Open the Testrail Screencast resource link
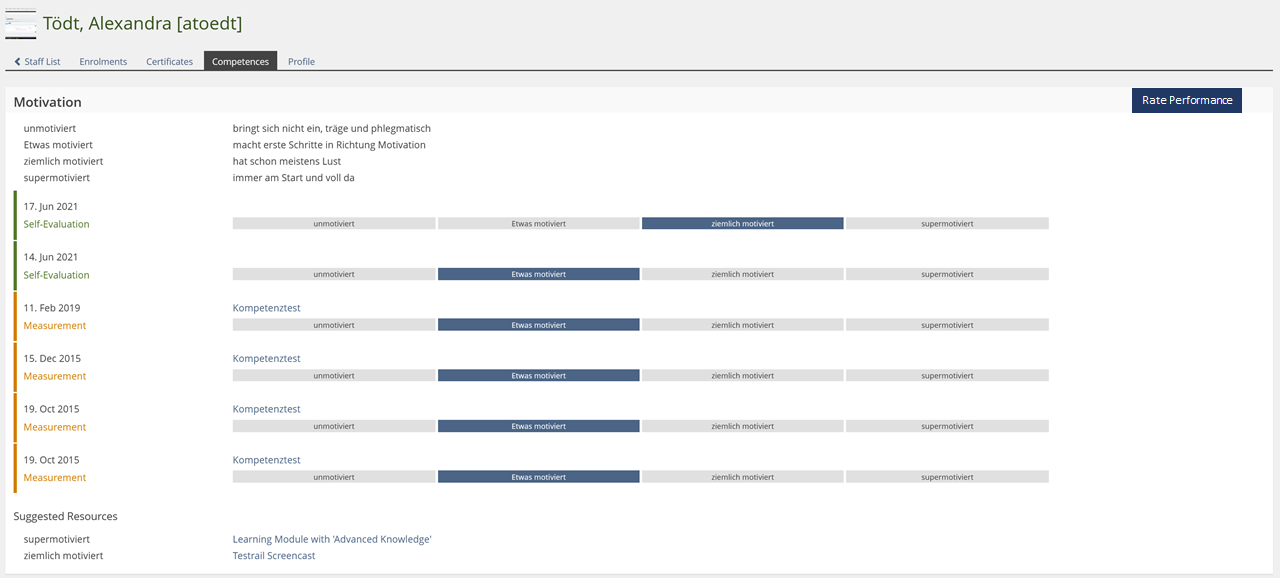 273,556
